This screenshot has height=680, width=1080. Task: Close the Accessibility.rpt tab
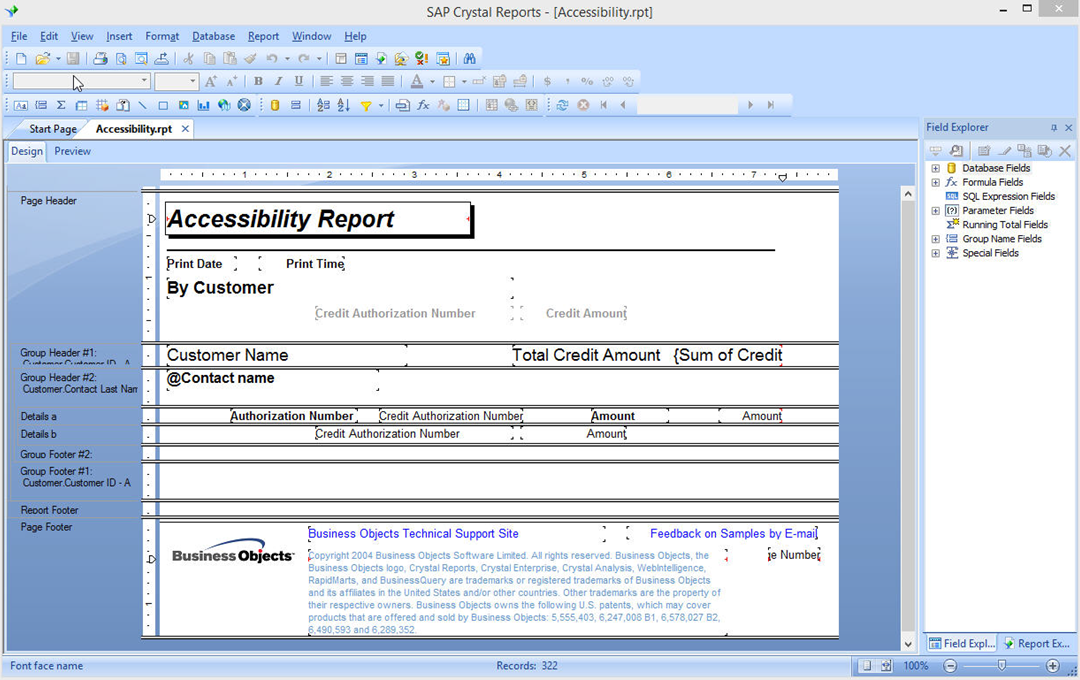click(185, 129)
